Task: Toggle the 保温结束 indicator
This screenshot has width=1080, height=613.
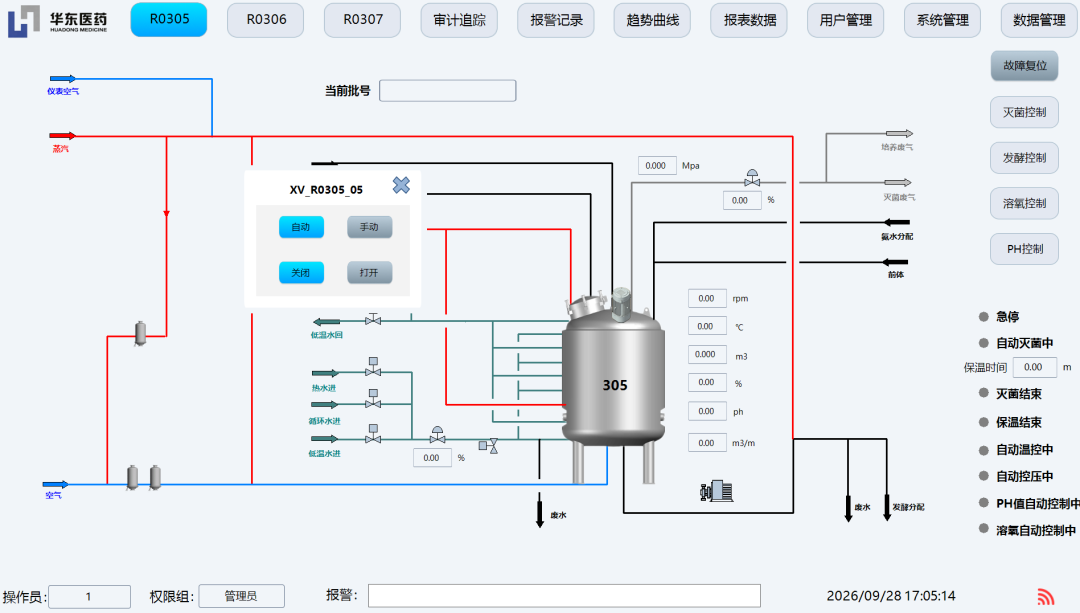Action: click(x=984, y=422)
